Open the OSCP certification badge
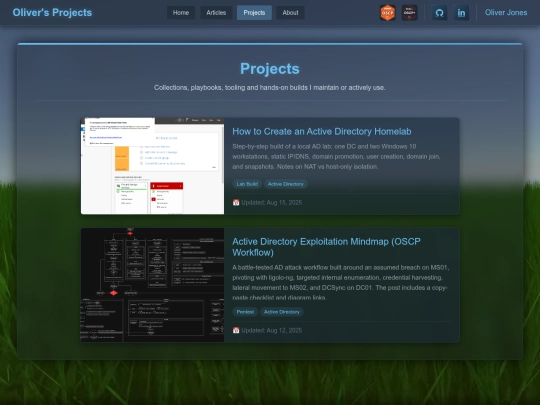The height and width of the screenshot is (405, 540). (387, 13)
